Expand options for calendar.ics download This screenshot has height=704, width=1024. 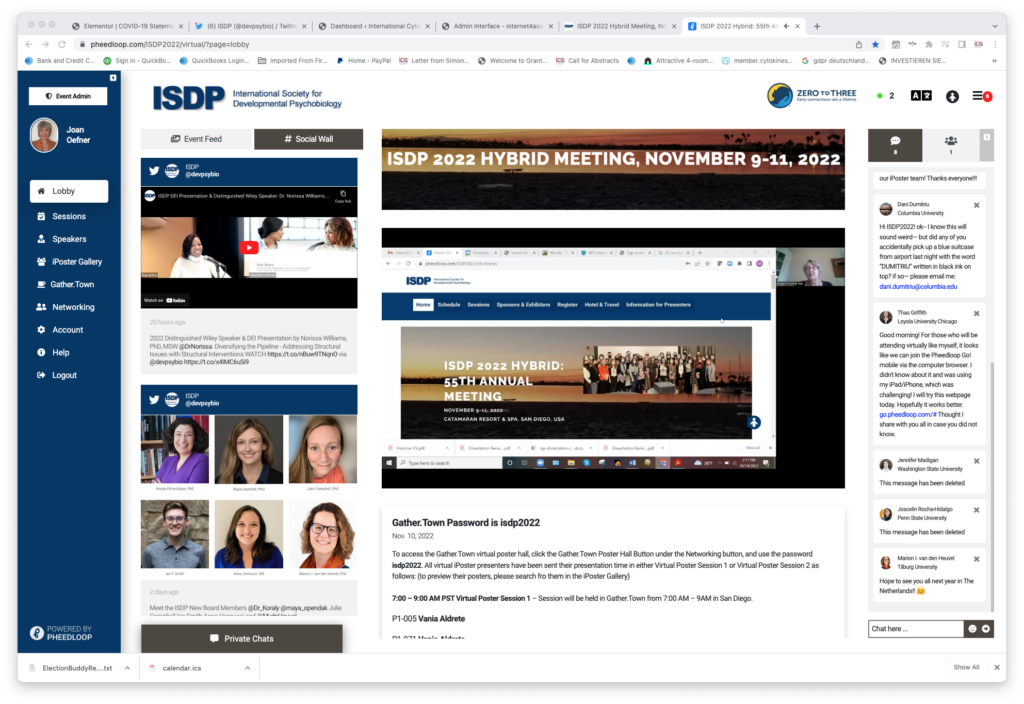(x=248, y=668)
